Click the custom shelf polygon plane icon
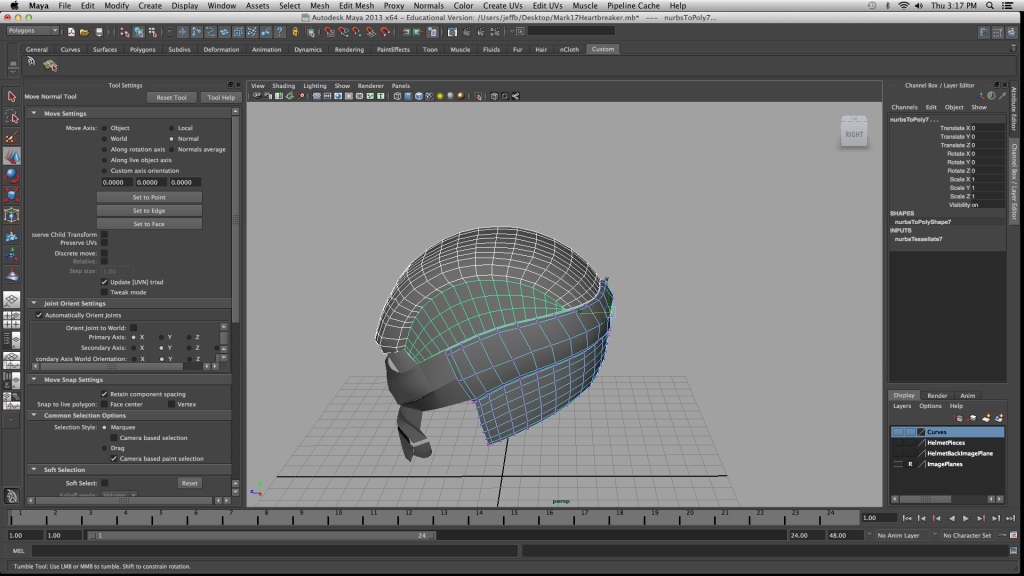Viewport: 1024px width, 576px height. click(x=50, y=65)
